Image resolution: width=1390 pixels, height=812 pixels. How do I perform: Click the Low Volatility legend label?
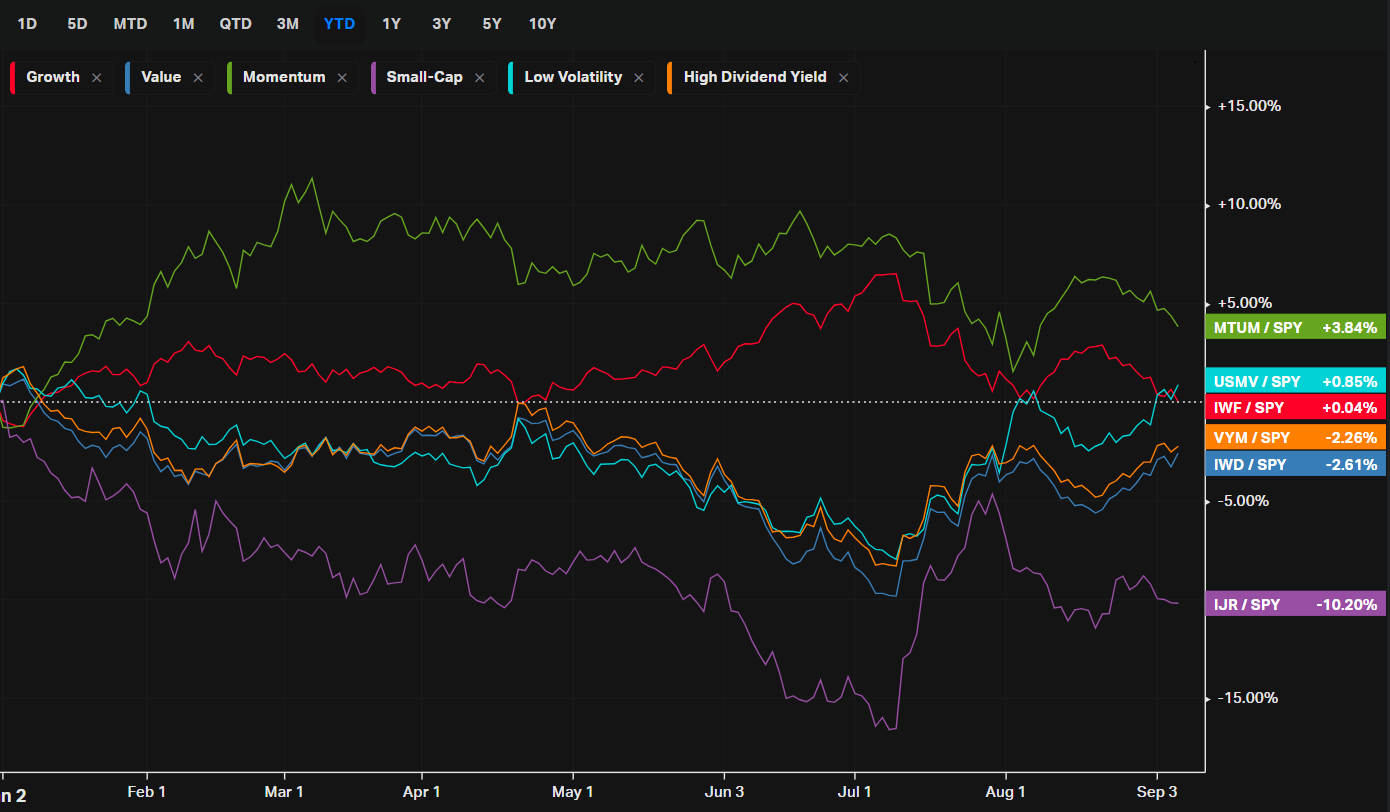(x=573, y=77)
